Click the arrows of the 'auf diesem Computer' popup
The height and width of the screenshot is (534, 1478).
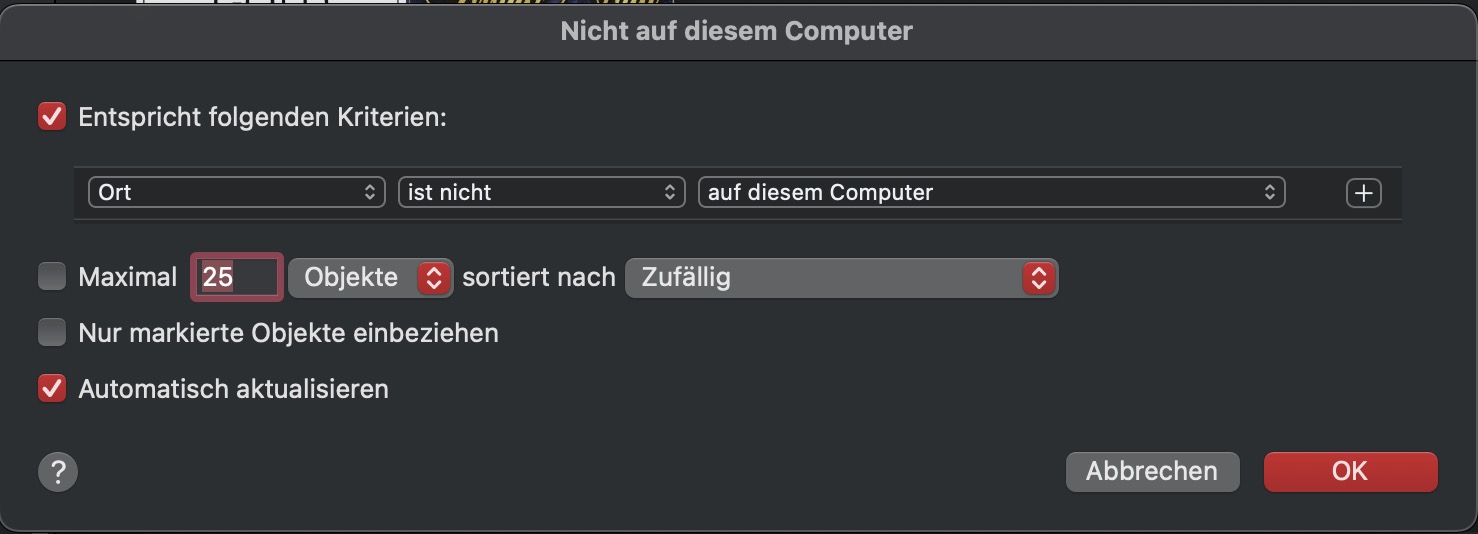(1269, 192)
